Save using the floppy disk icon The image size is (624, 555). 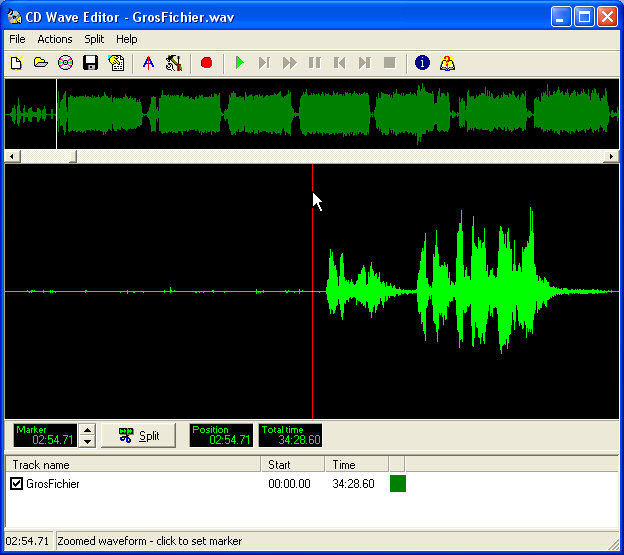(91, 63)
